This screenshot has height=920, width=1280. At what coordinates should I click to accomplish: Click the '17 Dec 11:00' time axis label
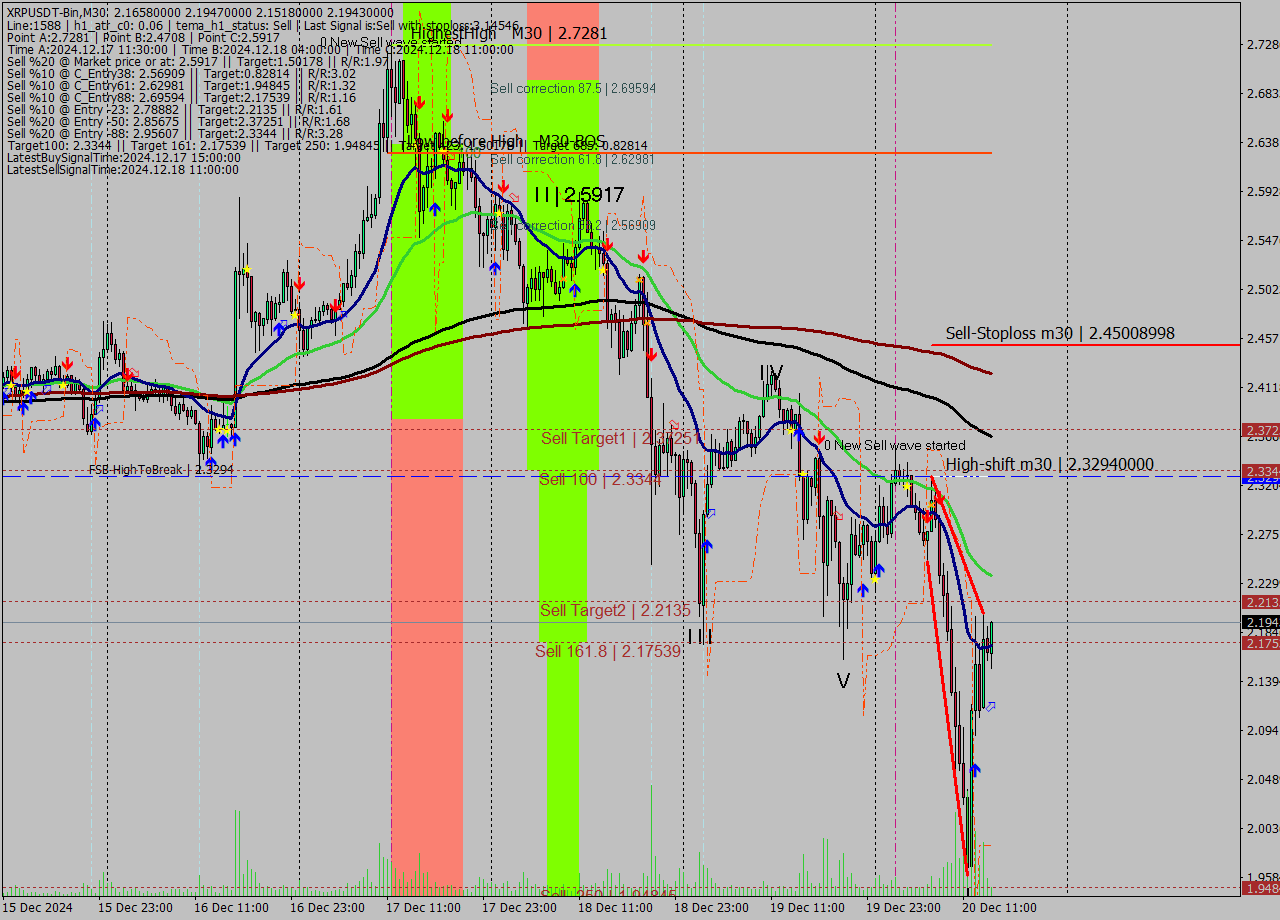pyautogui.click(x=421, y=908)
